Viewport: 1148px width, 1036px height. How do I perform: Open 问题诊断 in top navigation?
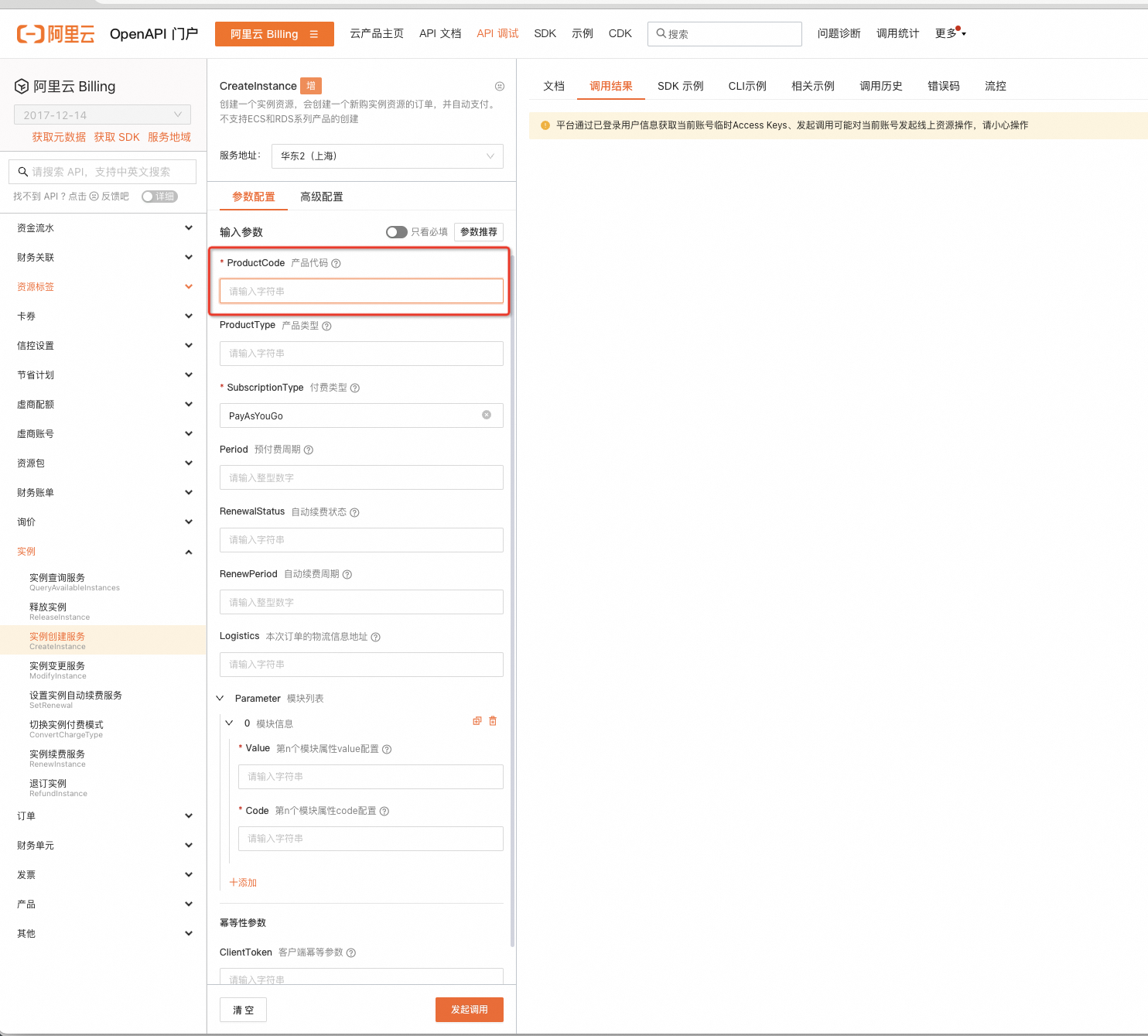pyautogui.click(x=839, y=33)
